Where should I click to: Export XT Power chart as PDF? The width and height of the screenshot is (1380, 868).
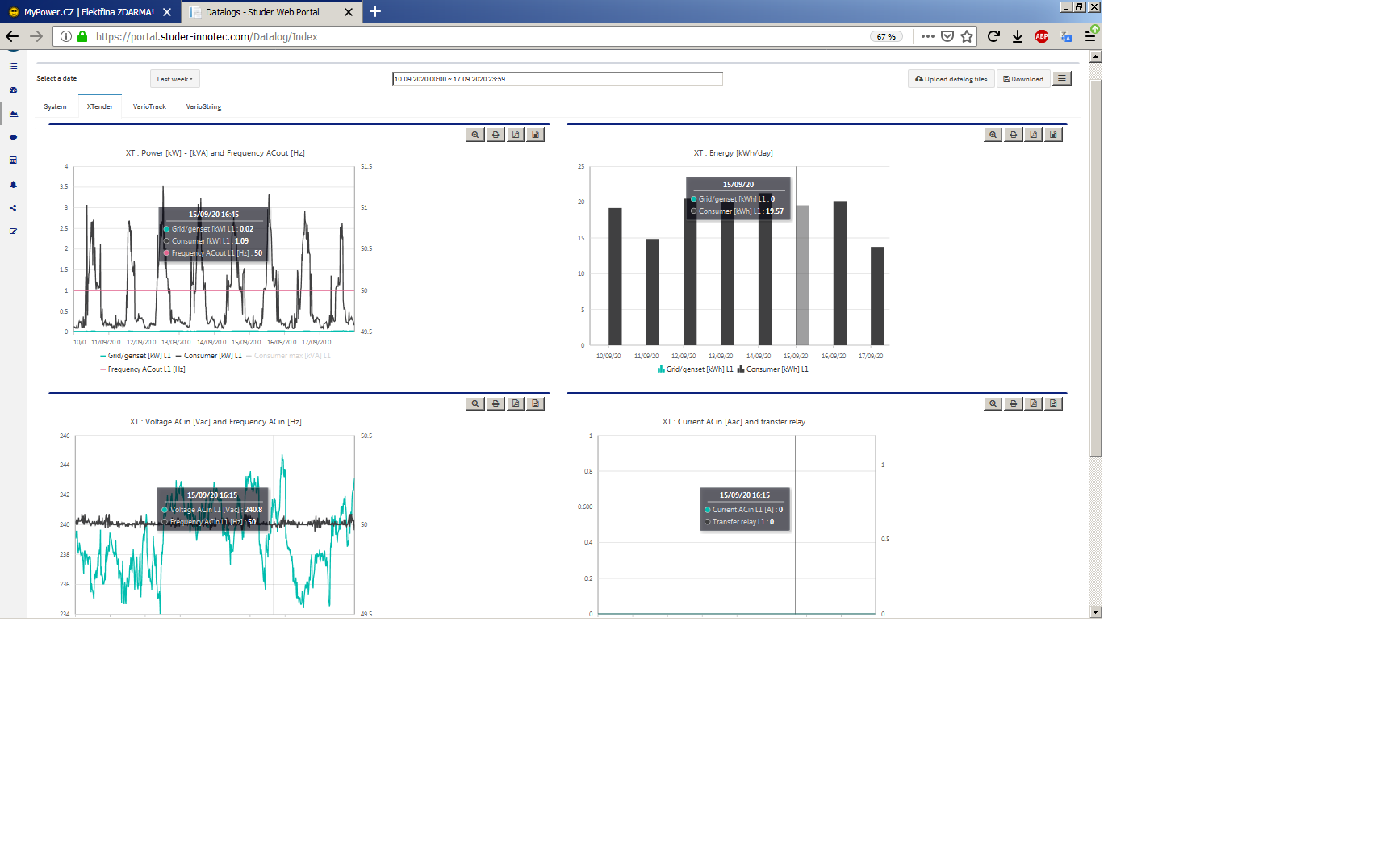[516, 135]
